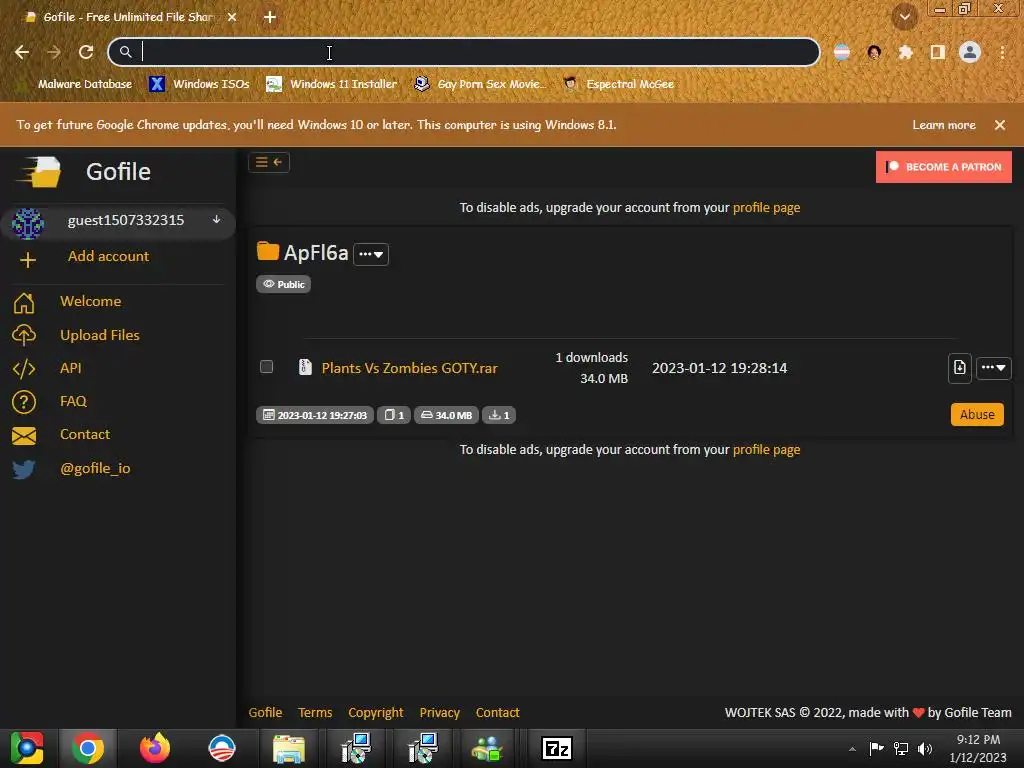Open Malware Database bookmark
The width and height of the screenshot is (1024, 768).
click(75, 84)
